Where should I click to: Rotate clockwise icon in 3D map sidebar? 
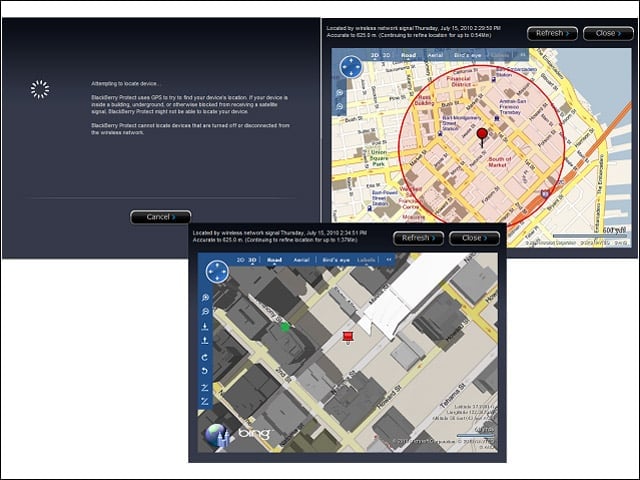click(x=205, y=357)
